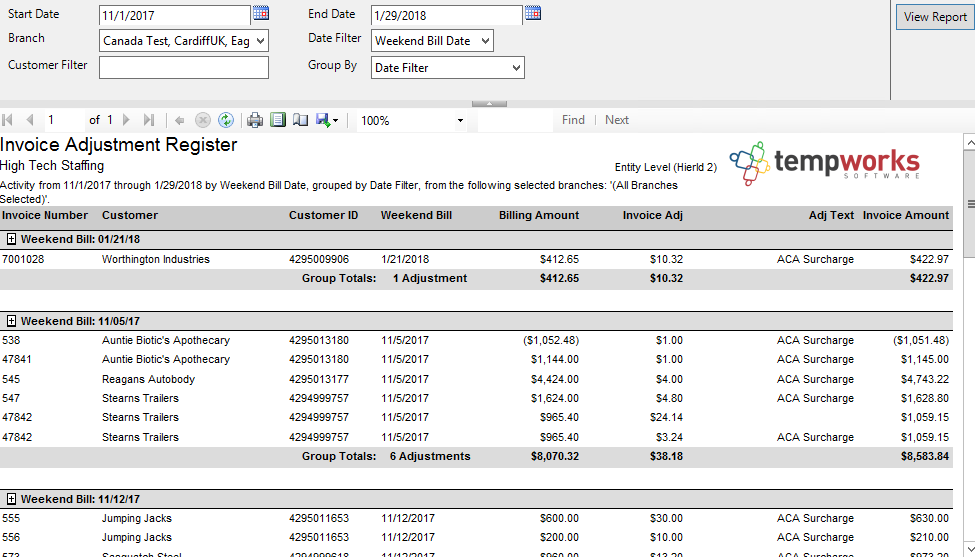This screenshot has height=557, width=975.
Task: Click the current page number field
Action: 64,120
